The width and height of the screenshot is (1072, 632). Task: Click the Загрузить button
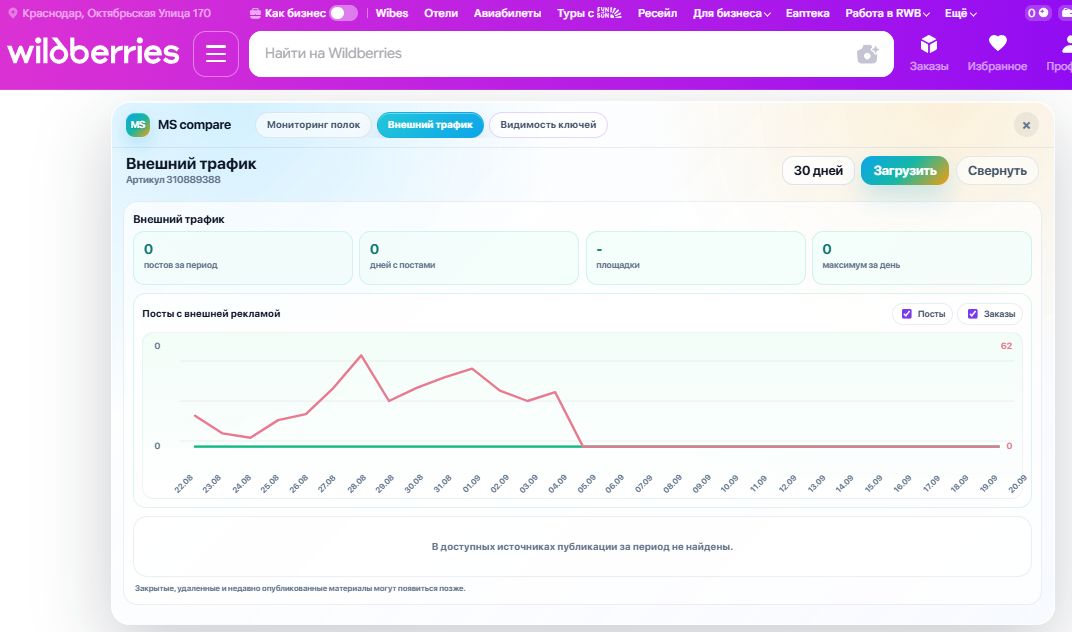(x=904, y=170)
